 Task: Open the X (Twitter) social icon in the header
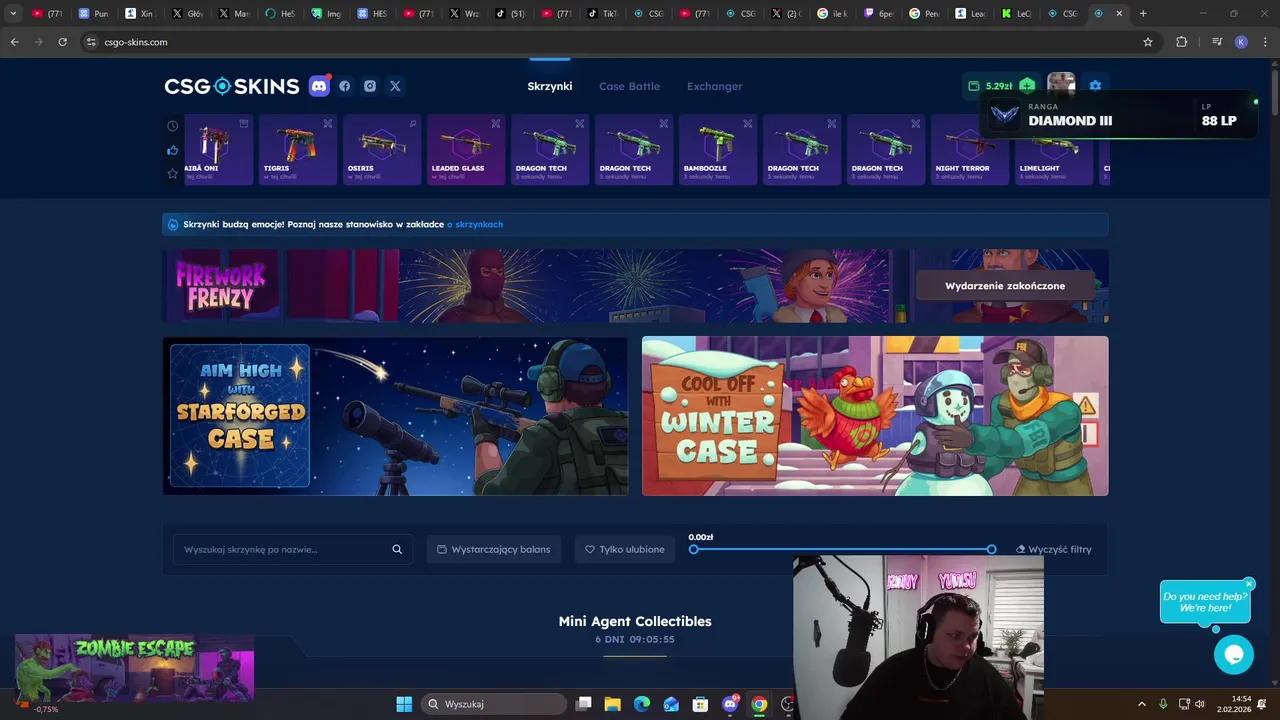(395, 86)
